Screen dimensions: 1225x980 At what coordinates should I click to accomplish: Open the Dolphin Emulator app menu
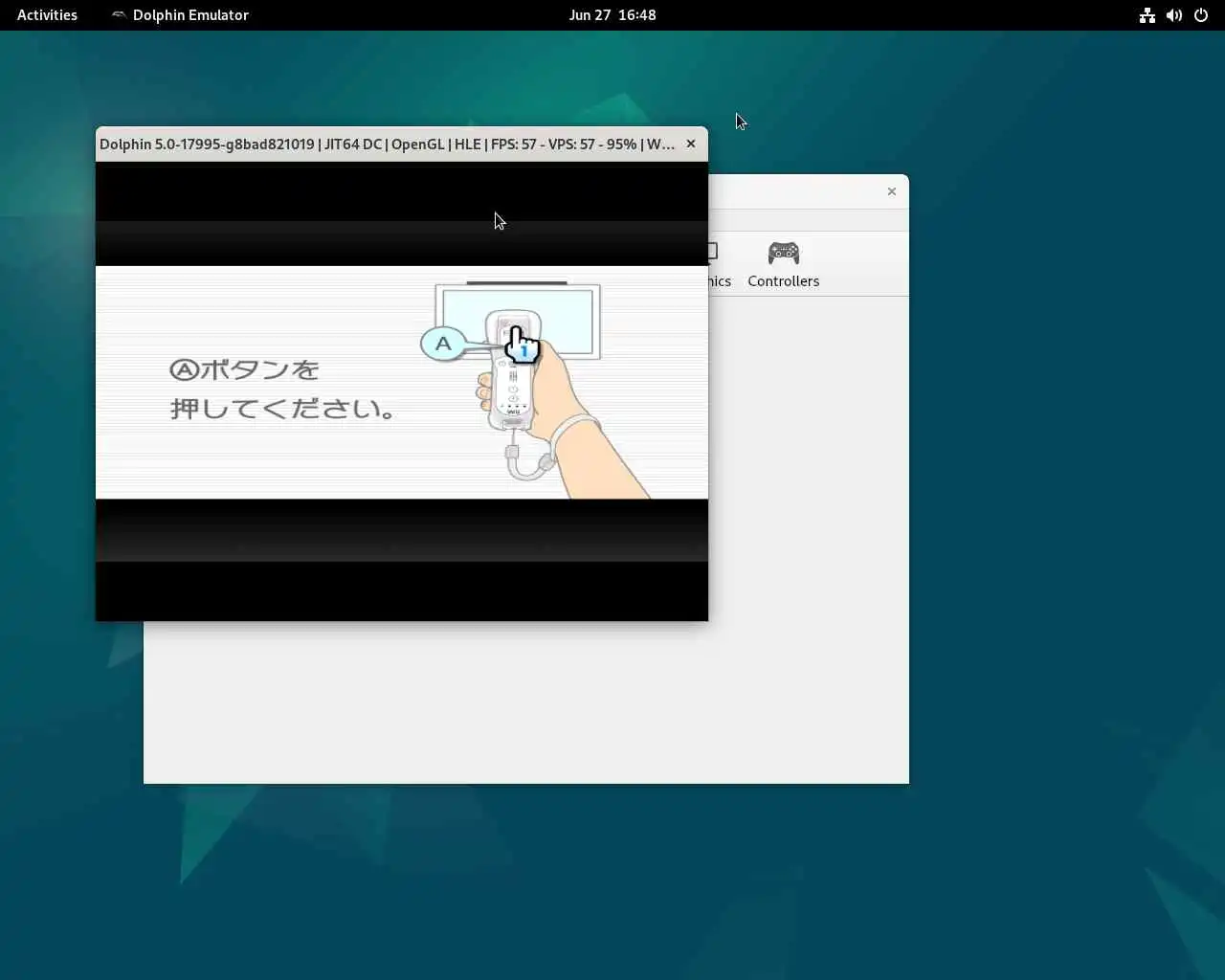pyautogui.click(x=180, y=15)
